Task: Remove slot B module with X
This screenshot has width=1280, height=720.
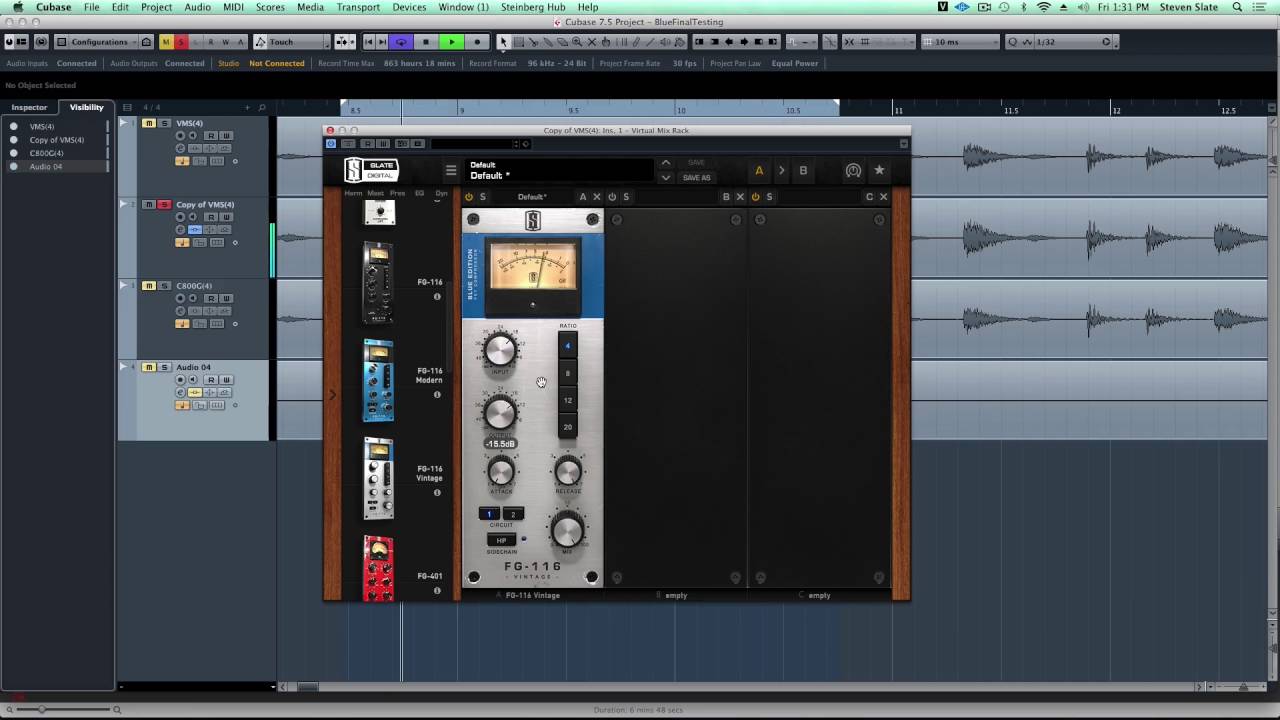Action: tap(740, 197)
